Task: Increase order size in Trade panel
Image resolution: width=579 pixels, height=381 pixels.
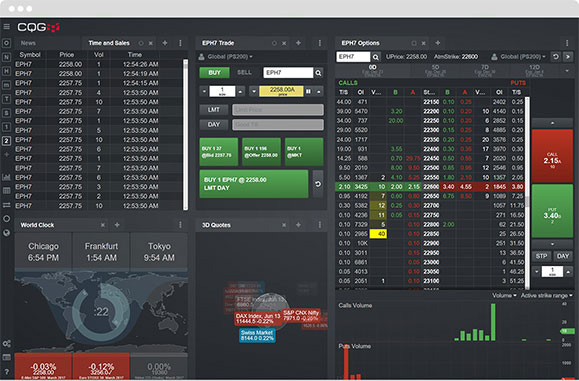Action: pos(240,91)
